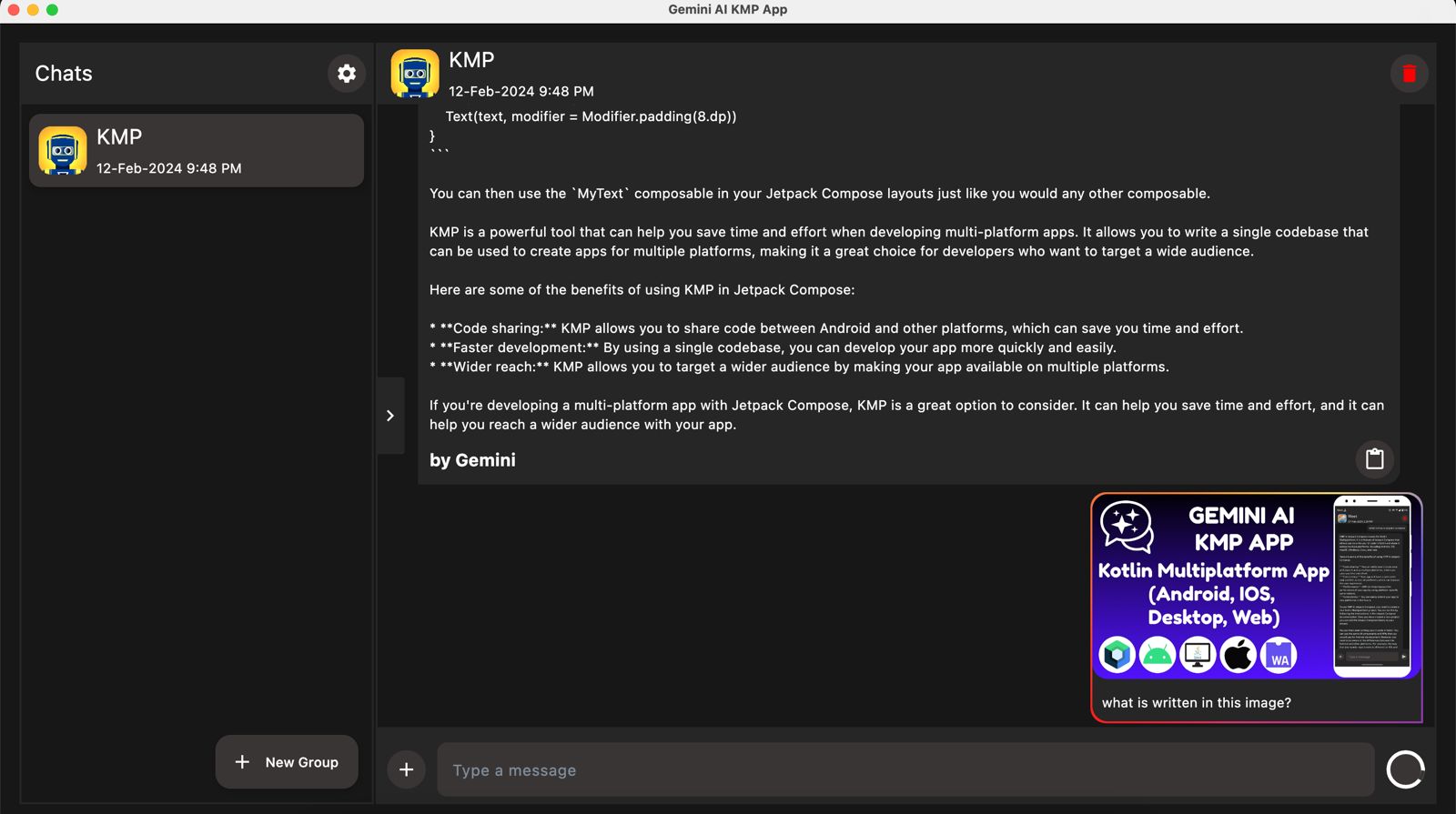Click the KMP robot avatar in chat header
The height and width of the screenshot is (814, 1456).
(x=415, y=74)
